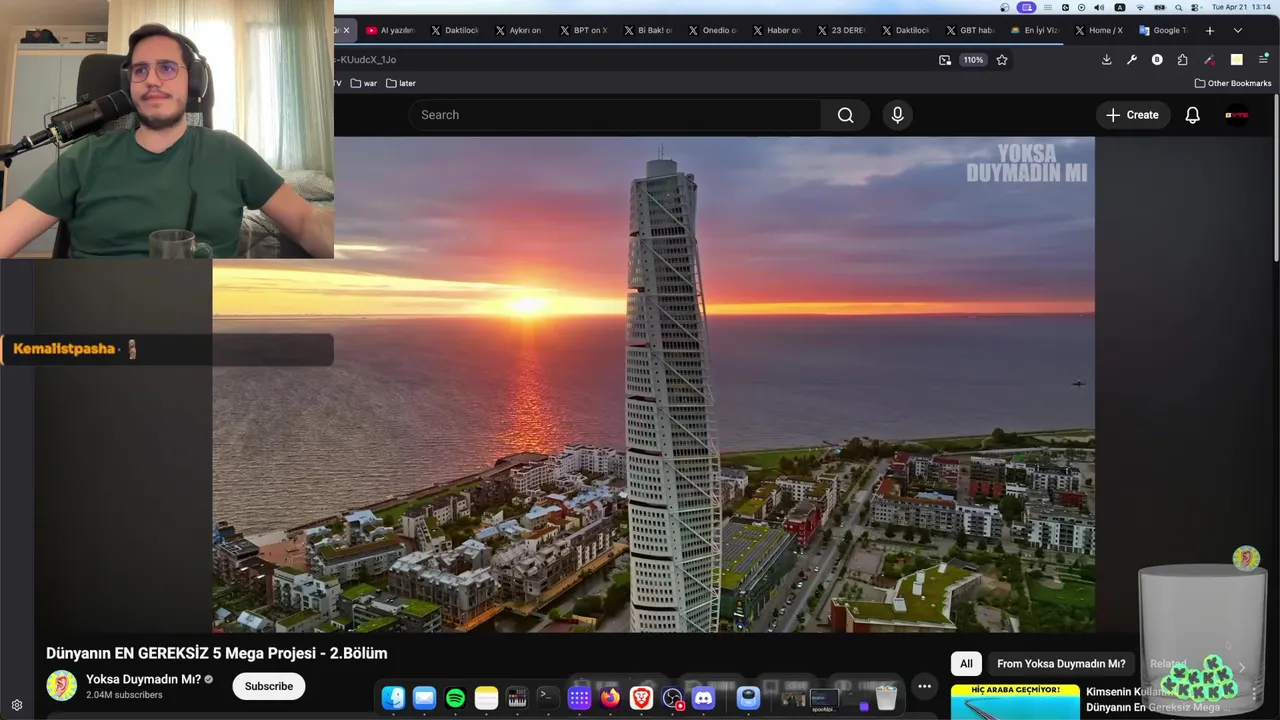
Task: Open the Trash in the dock
Action: click(886, 697)
